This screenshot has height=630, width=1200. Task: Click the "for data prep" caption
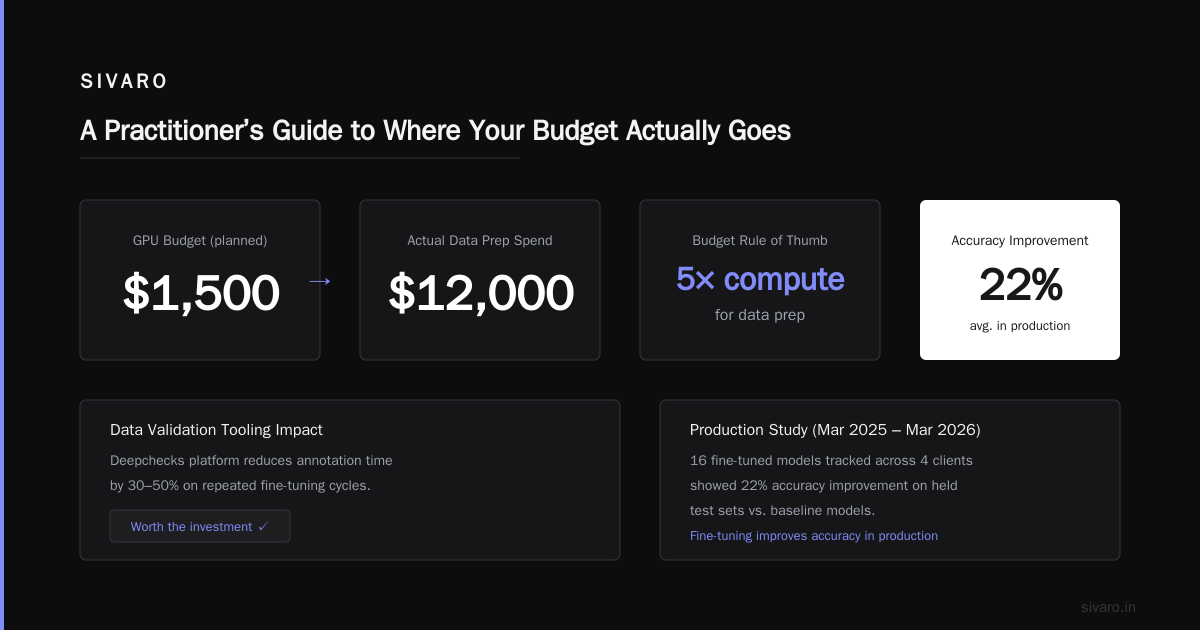pos(760,315)
